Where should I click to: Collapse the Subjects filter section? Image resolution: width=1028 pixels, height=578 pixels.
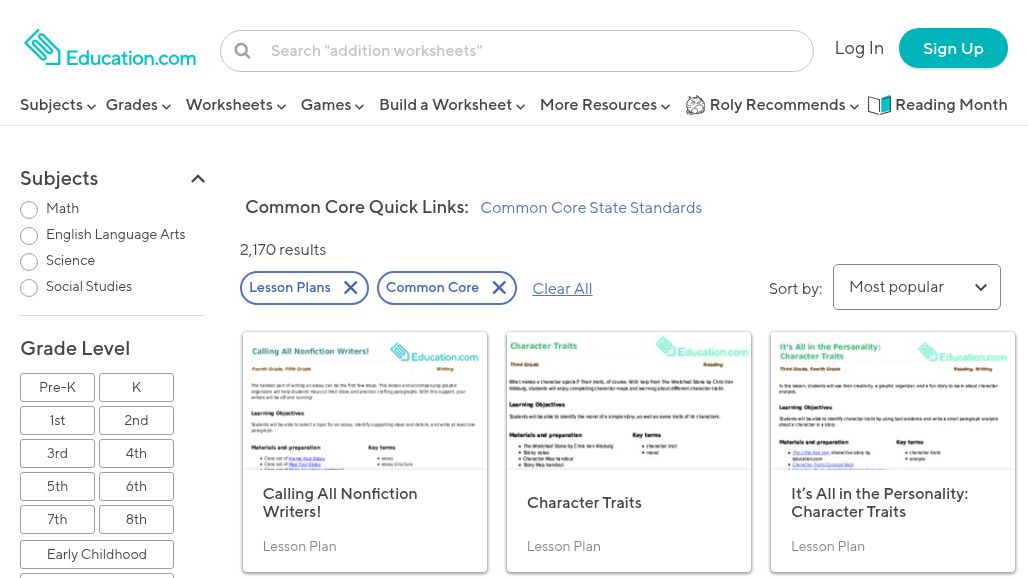(197, 179)
